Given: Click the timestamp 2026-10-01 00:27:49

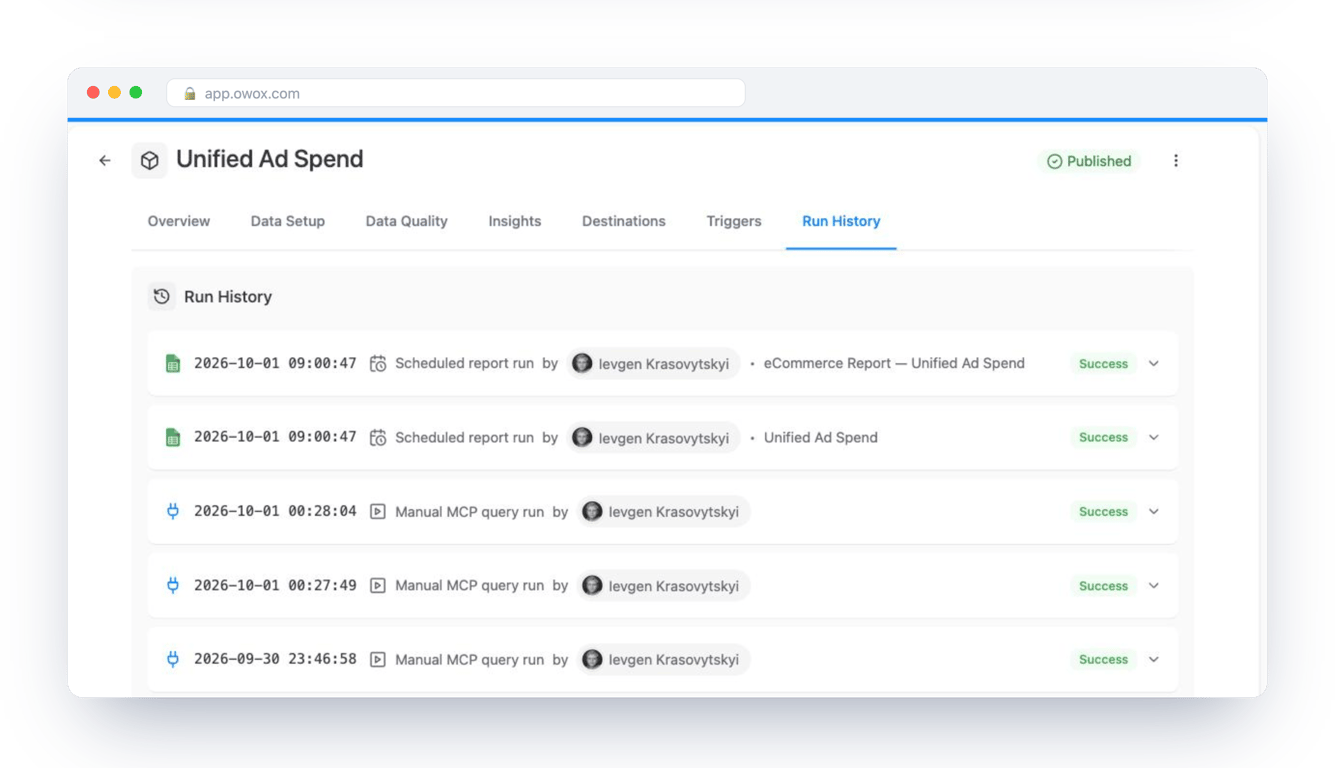Looking at the screenshot, I should pos(275,585).
